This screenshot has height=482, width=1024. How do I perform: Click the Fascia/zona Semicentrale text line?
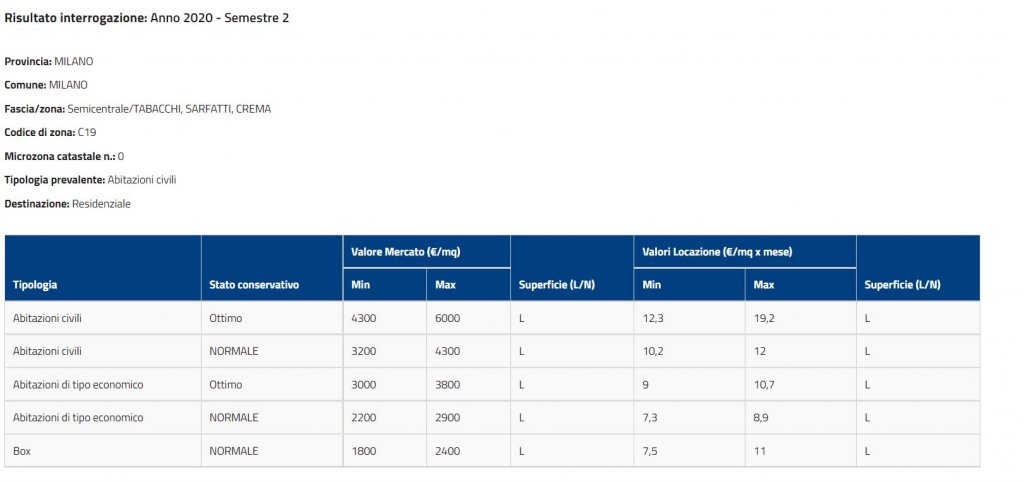138,109
